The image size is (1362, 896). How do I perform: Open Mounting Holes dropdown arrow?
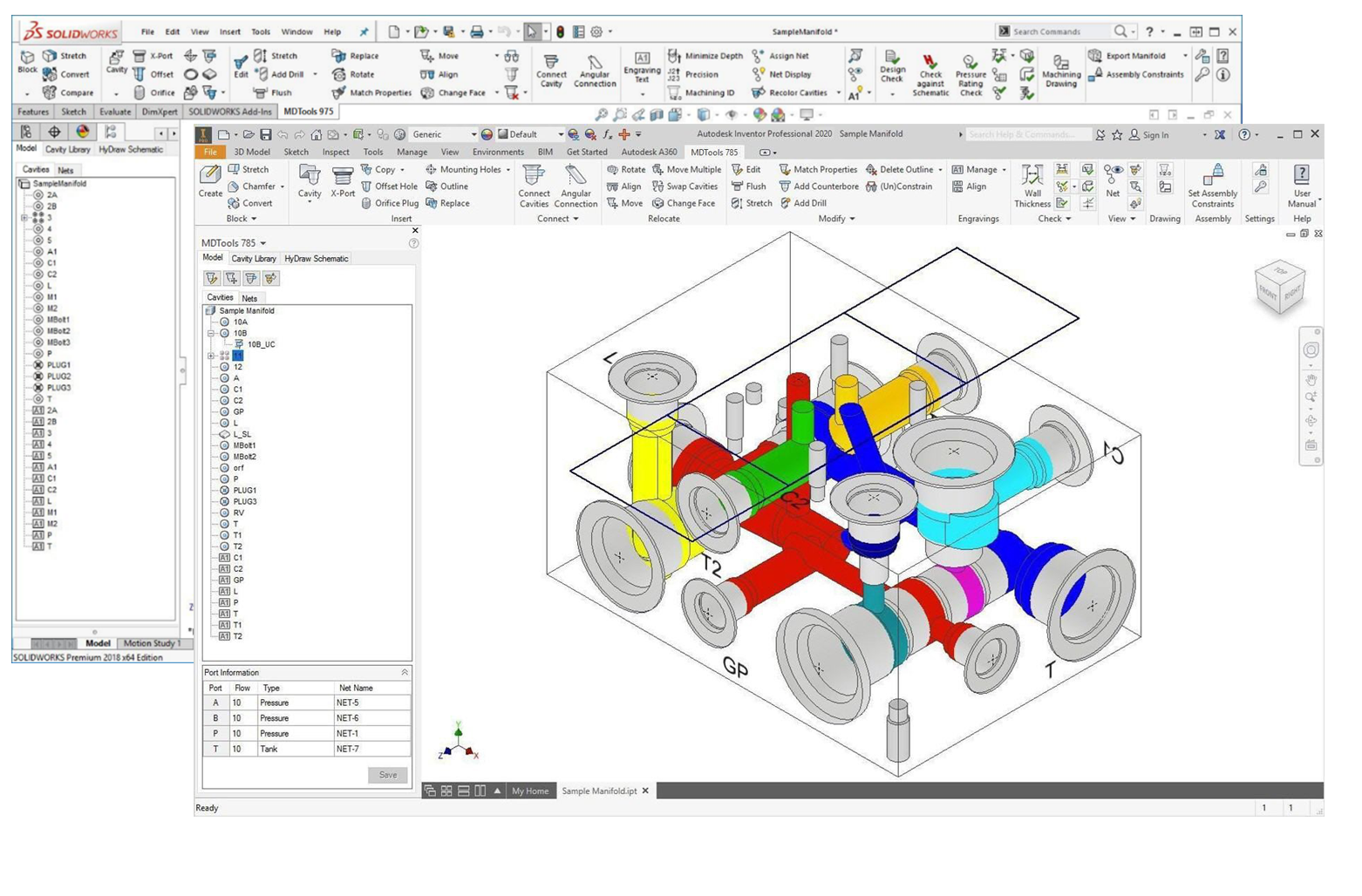tap(508, 170)
